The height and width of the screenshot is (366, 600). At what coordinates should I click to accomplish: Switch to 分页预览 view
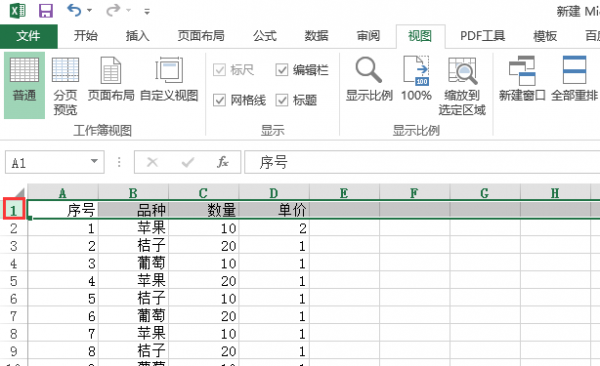pos(65,85)
